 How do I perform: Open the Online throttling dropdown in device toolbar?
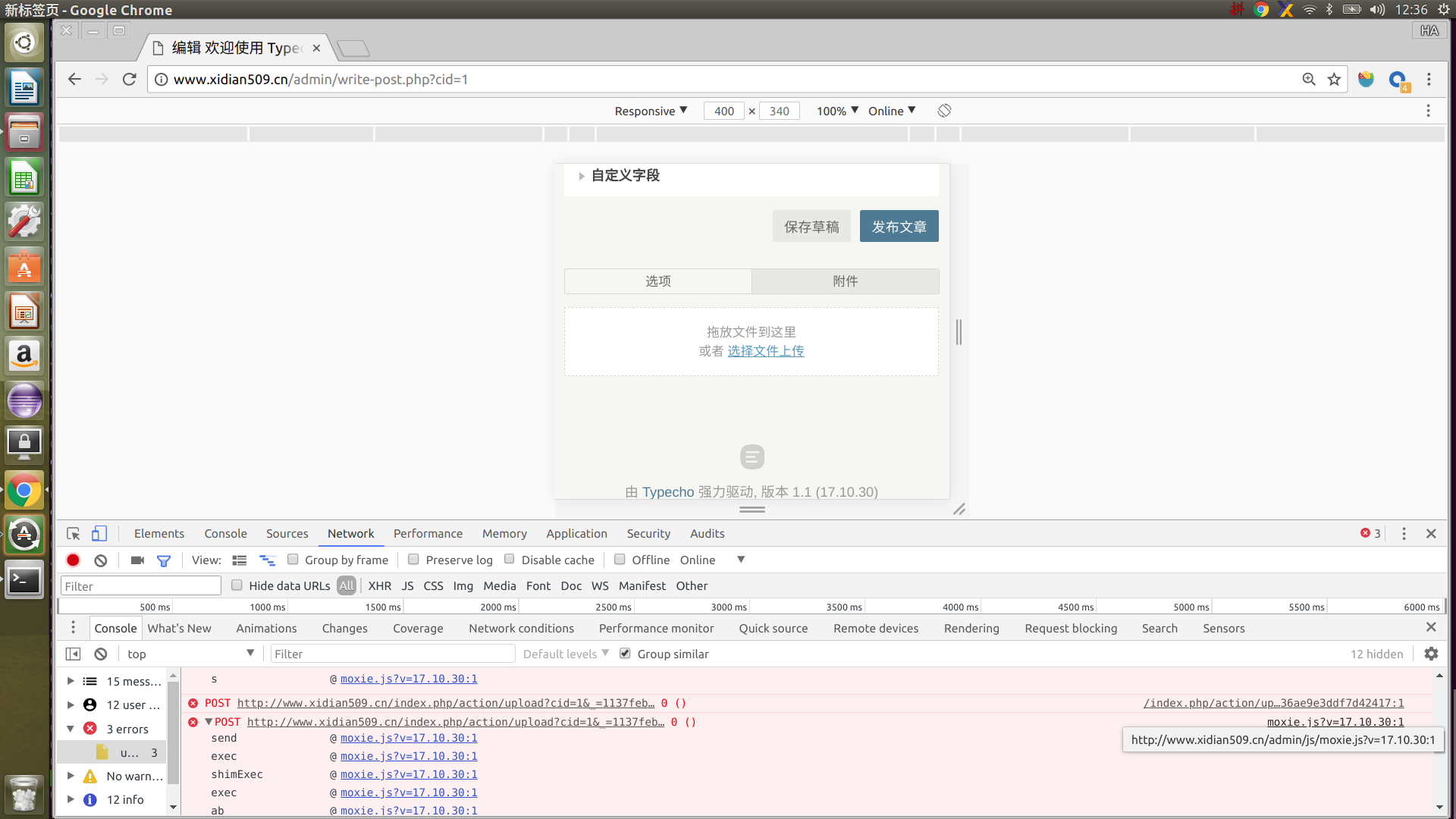[892, 111]
